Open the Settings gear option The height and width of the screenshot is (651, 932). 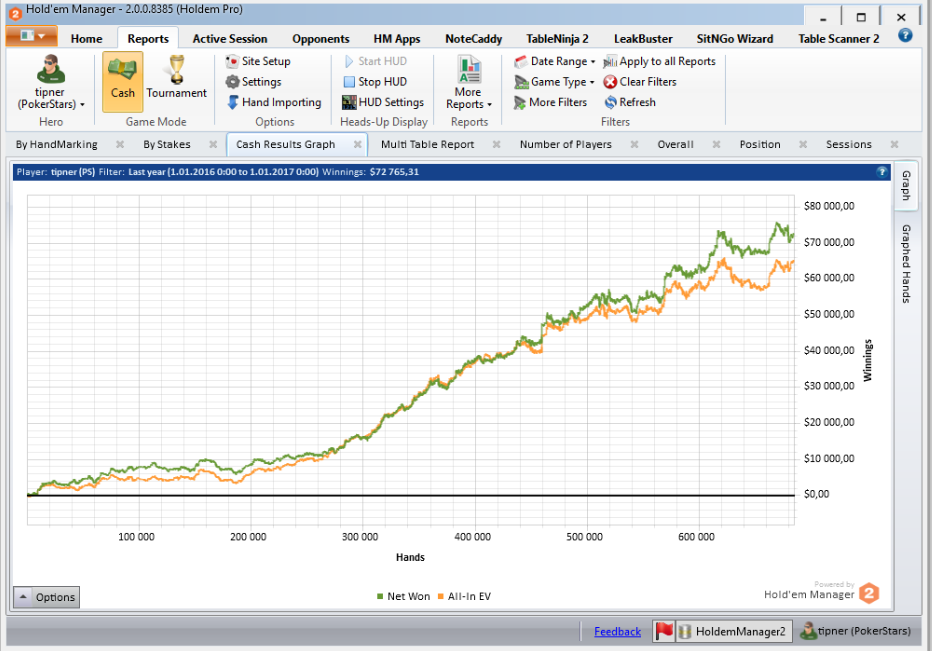pyautogui.click(x=254, y=82)
